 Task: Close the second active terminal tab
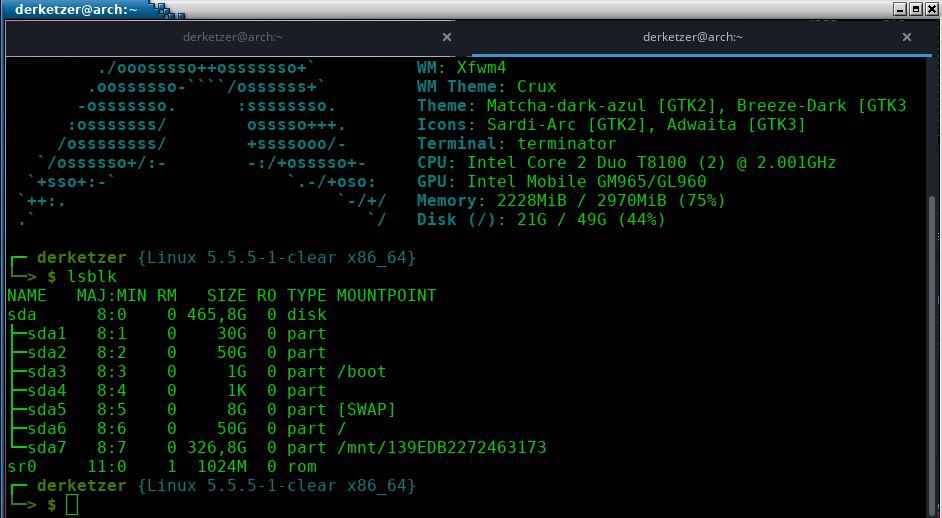907,37
